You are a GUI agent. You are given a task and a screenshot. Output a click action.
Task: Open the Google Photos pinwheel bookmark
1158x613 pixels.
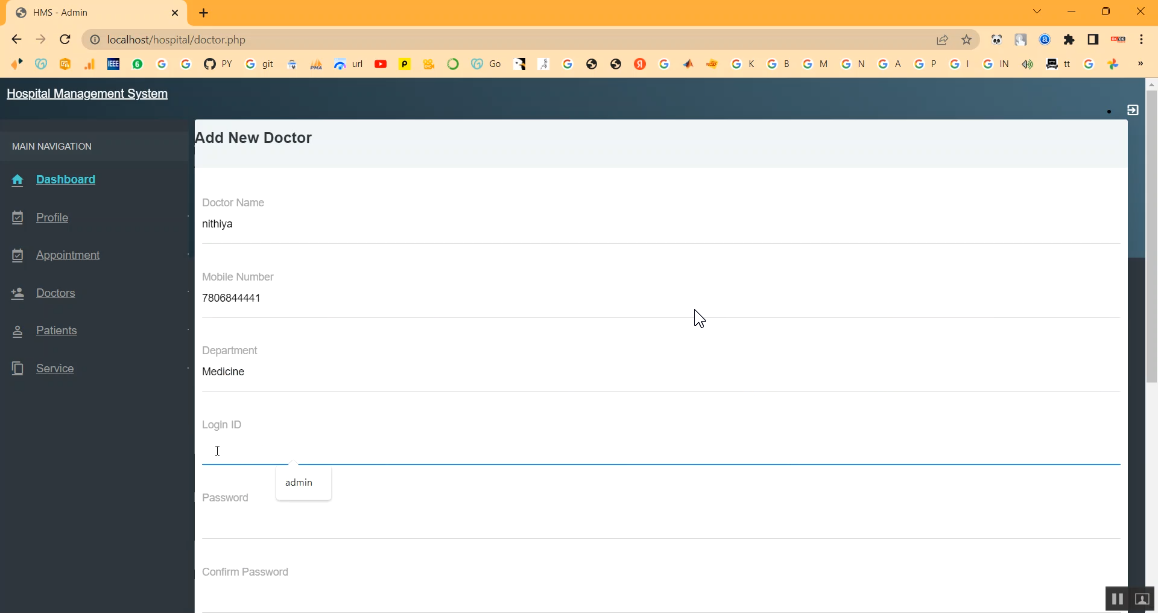pyautogui.click(x=1113, y=64)
